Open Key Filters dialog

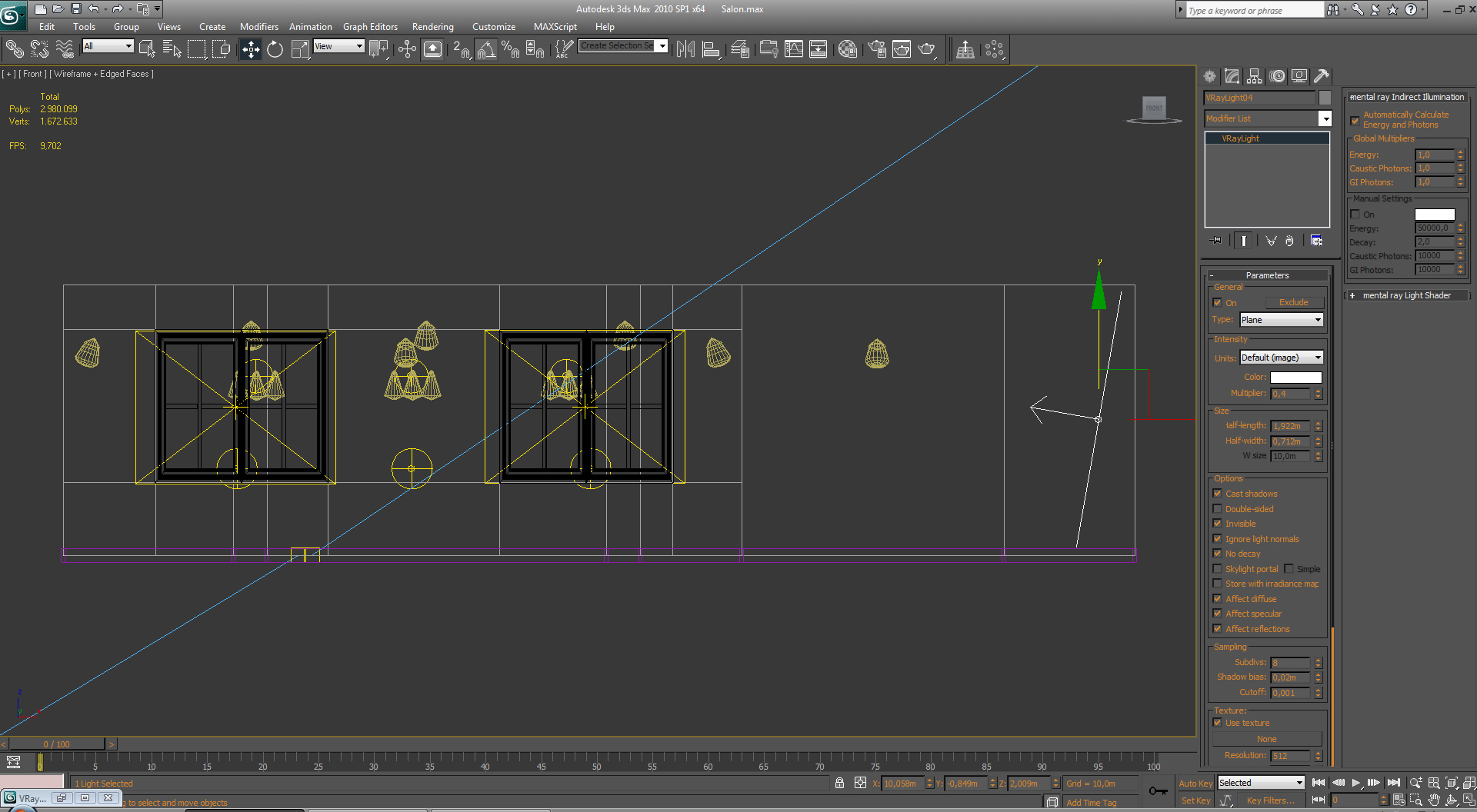click(1270, 800)
